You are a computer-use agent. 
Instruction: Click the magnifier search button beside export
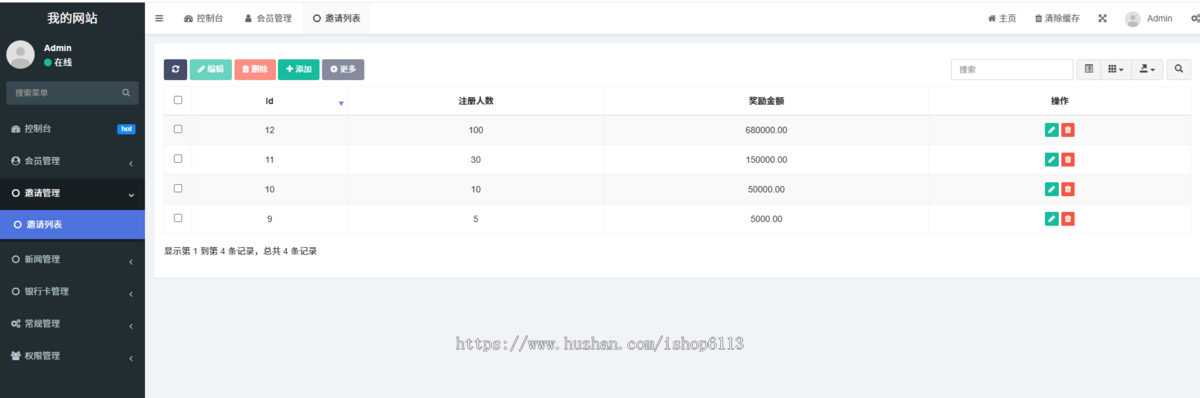pyautogui.click(x=1179, y=69)
